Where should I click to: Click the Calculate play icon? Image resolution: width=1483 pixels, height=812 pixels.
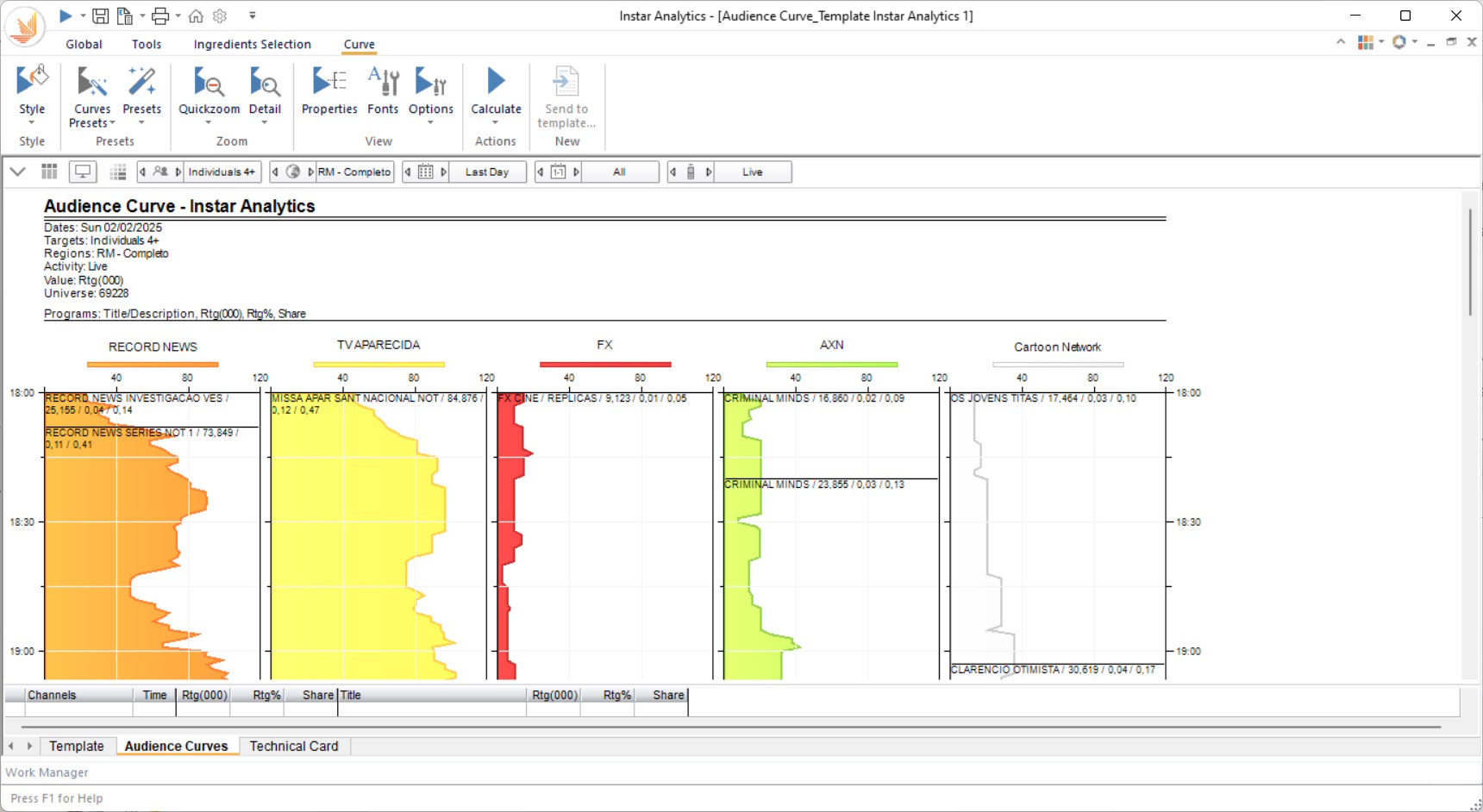tap(496, 81)
